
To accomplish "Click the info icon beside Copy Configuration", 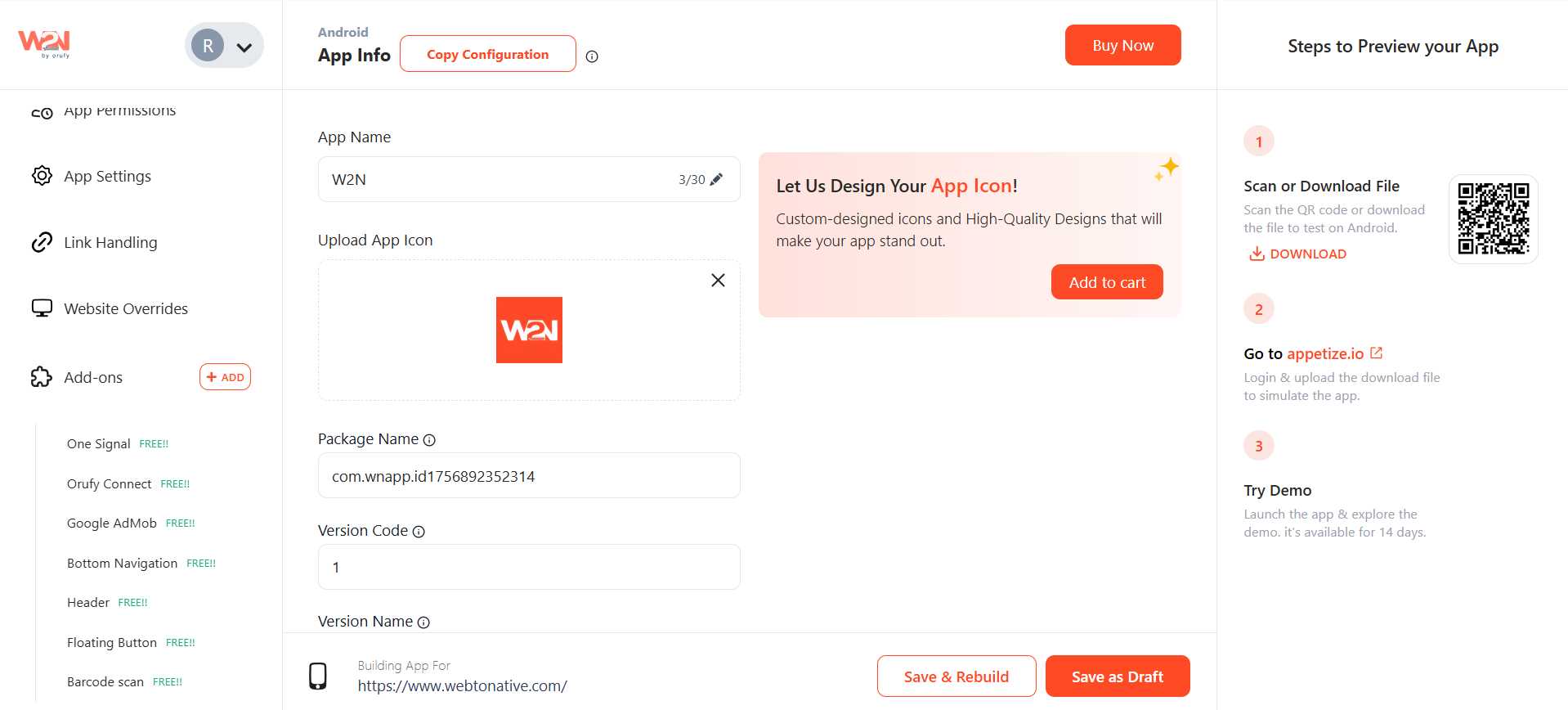I will [592, 56].
